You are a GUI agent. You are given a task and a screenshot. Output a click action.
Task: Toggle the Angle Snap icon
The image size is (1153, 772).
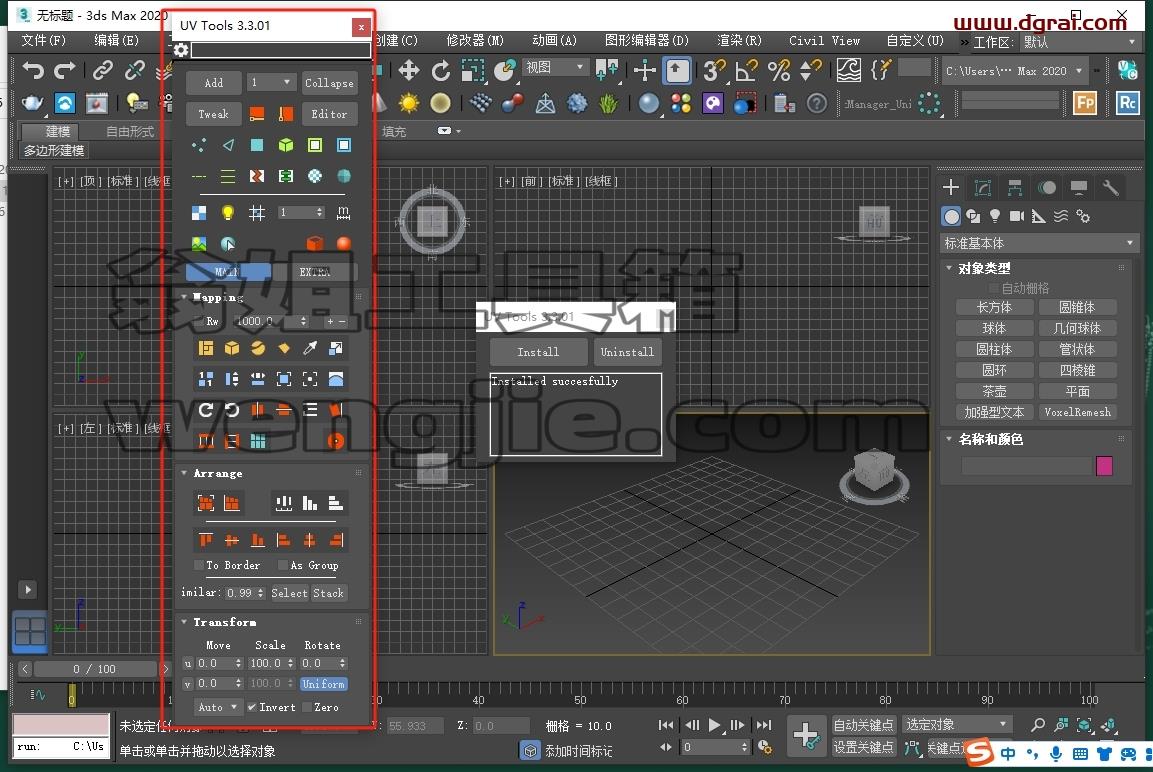(746, 71)
